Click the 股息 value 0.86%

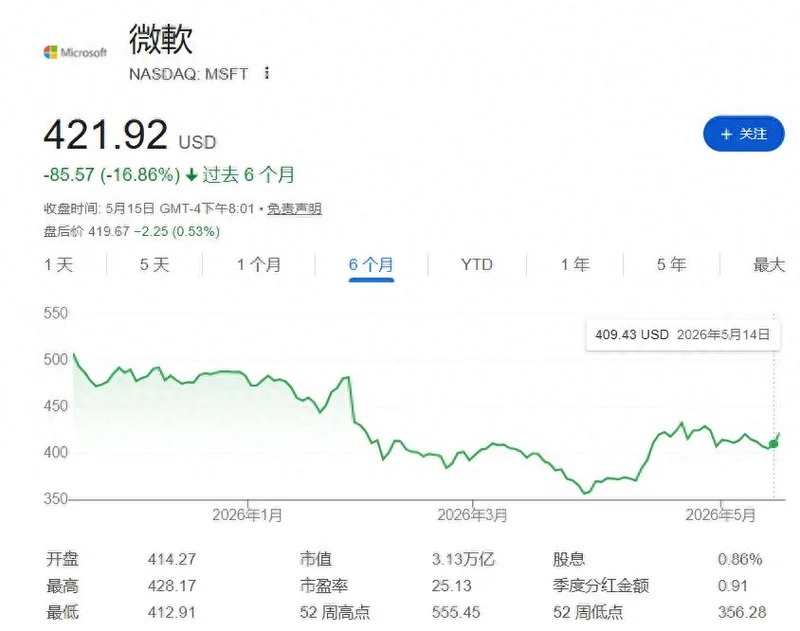pos(740,559)
